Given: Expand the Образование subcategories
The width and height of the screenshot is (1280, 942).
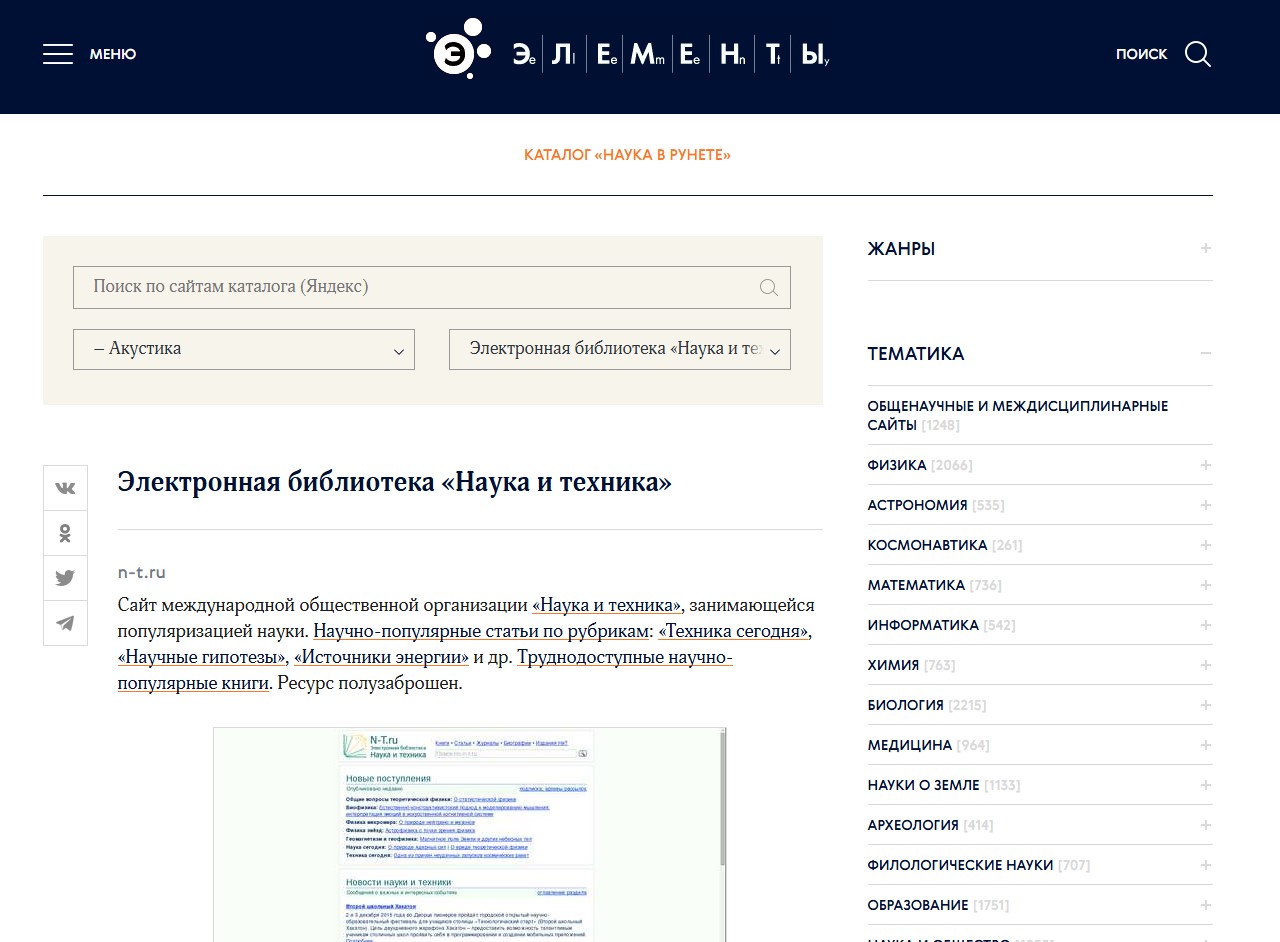Looking at the screenshot, I should point(1206,905).
